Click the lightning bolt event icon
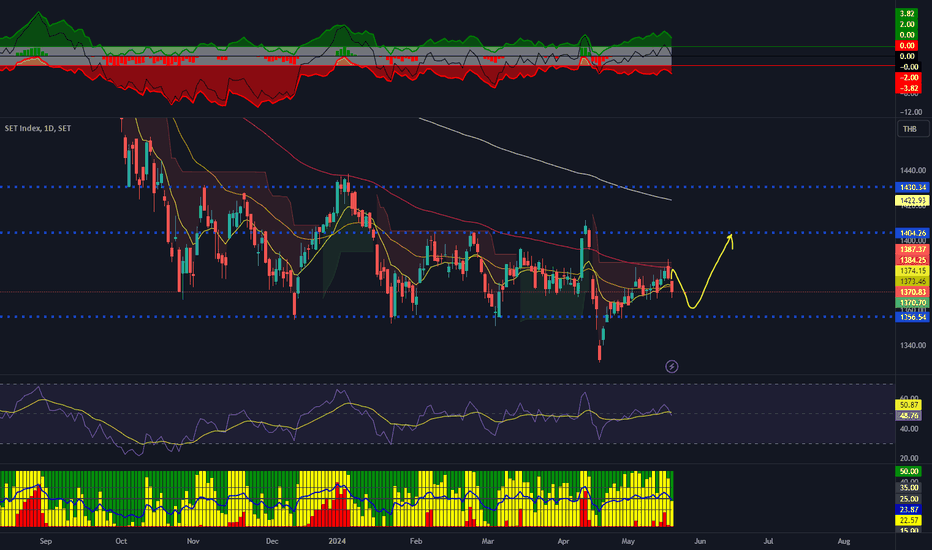Viewport: 932px width, 550px height. [672, 366]
